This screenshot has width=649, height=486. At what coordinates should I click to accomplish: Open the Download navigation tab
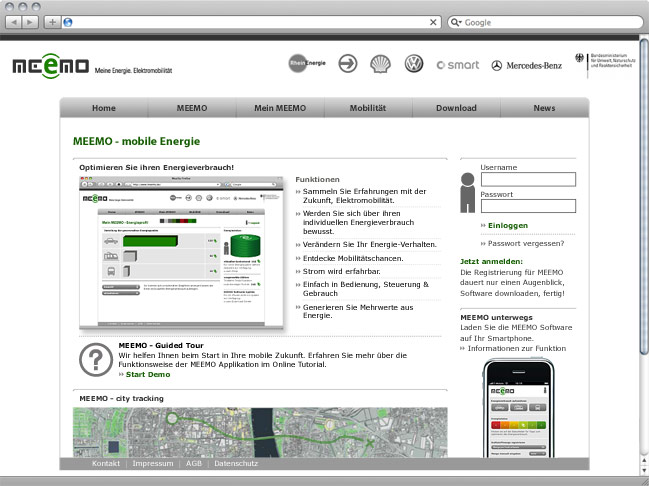[456, 108]
